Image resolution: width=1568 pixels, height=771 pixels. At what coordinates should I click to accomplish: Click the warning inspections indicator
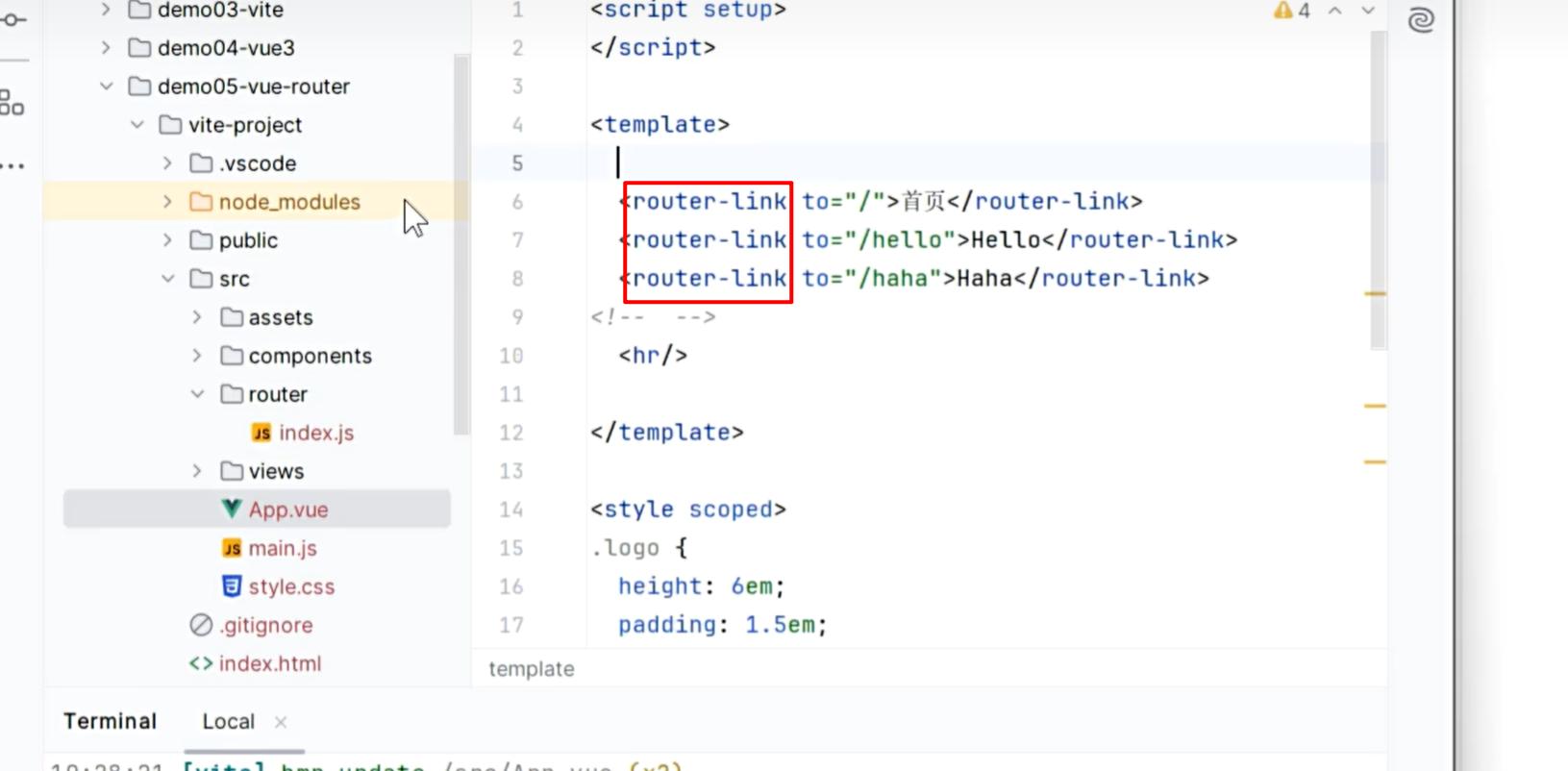pos(1292,11)
